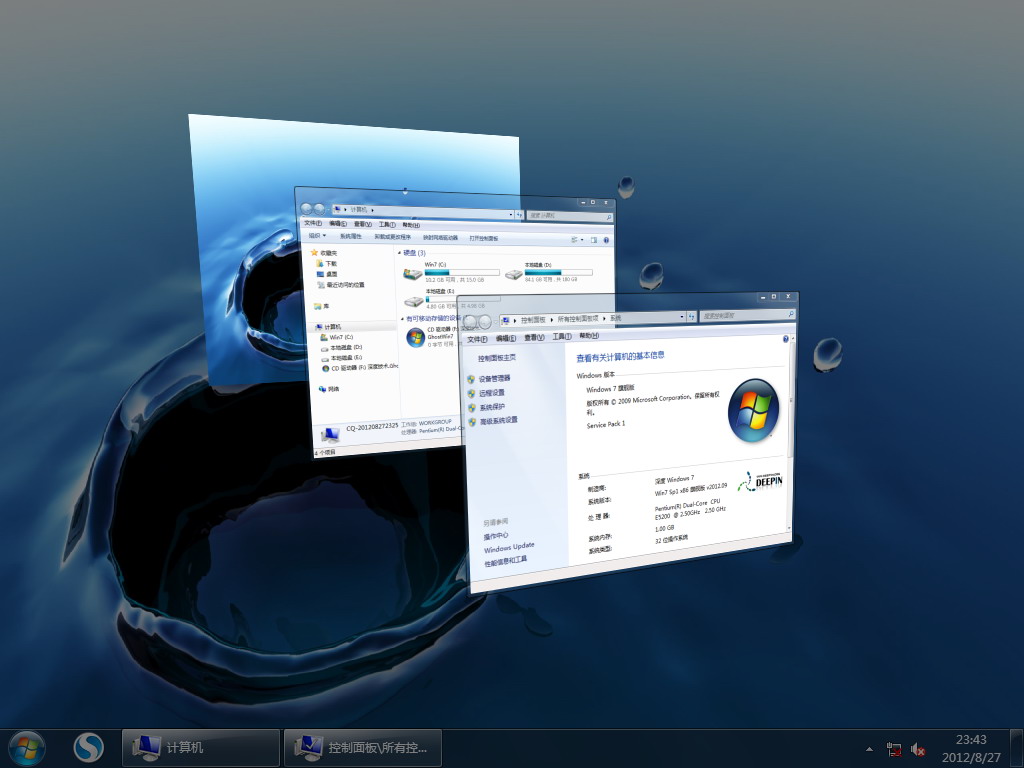Open the muted volume tray icon

(x=918, y=749)
